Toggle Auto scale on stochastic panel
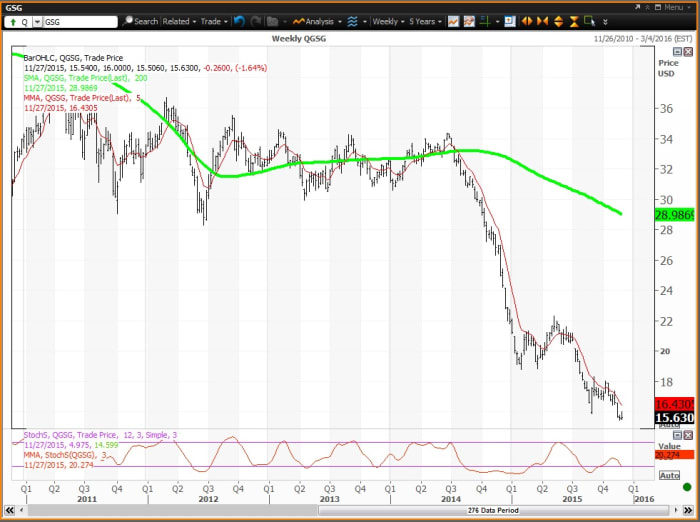Screen dimensions: 700x522 click(x=669, y=475)
